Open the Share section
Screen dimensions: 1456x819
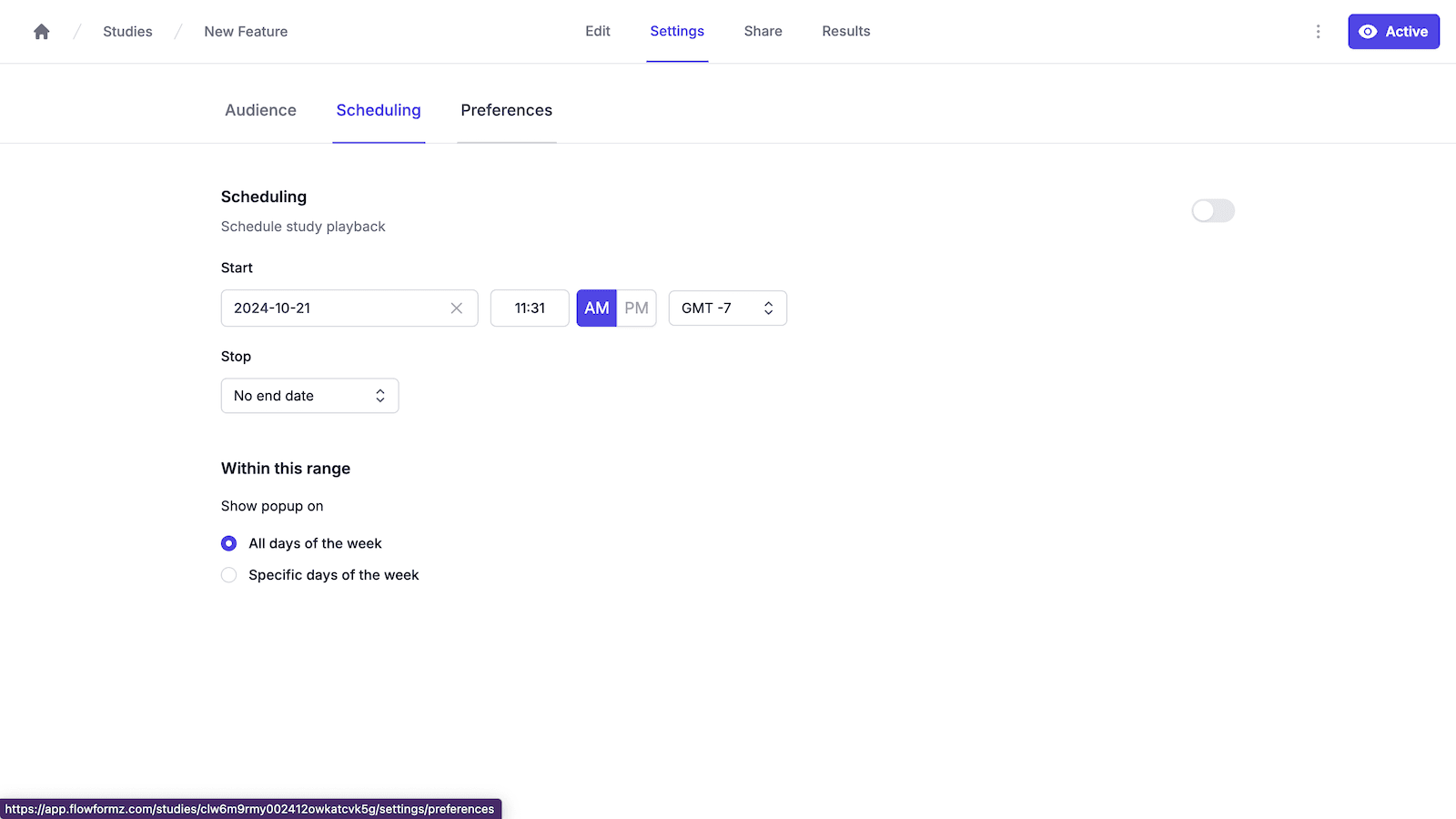click(763, 31)
